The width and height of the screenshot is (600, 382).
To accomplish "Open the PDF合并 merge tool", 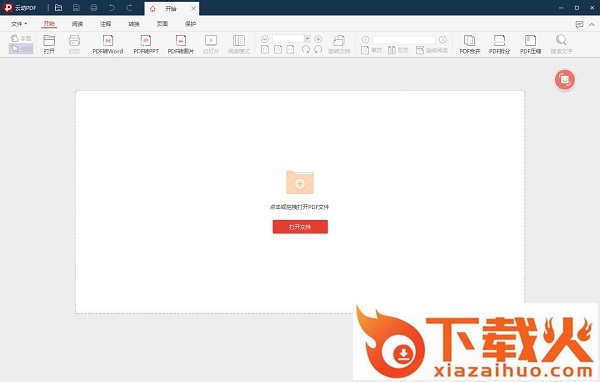I will (x=470, y=44).
